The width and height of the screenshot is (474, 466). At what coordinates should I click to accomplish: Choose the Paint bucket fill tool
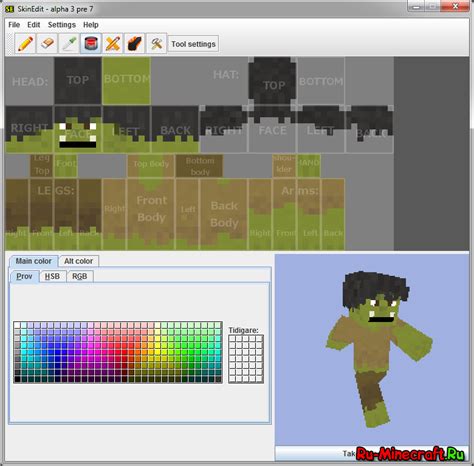click(x=91, y=44)
